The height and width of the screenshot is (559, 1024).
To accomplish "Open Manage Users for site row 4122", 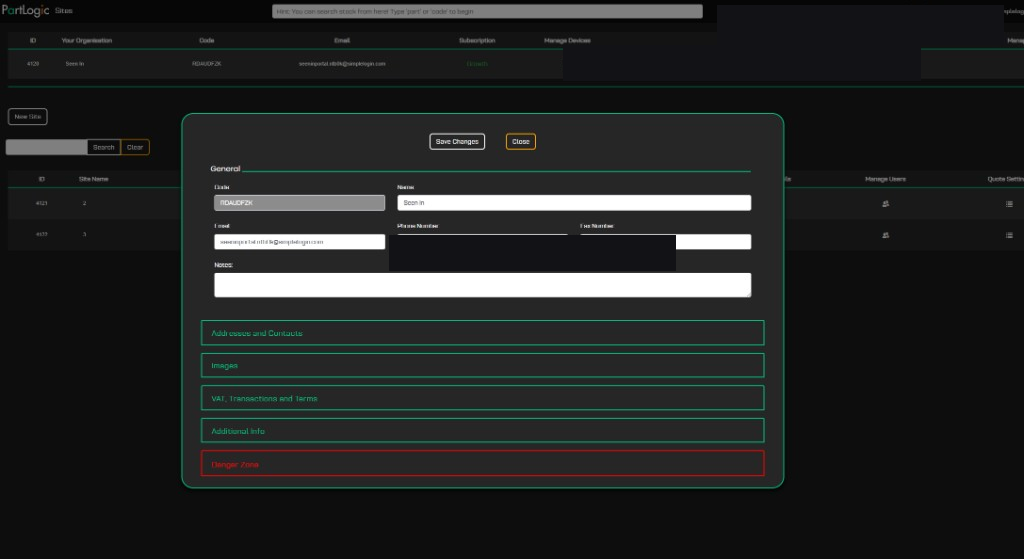I will [886, 235].
